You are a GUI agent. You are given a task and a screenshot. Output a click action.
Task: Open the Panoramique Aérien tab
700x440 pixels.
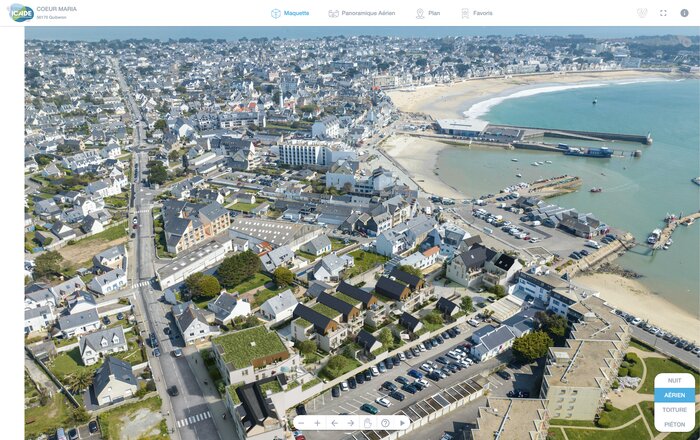361,13
